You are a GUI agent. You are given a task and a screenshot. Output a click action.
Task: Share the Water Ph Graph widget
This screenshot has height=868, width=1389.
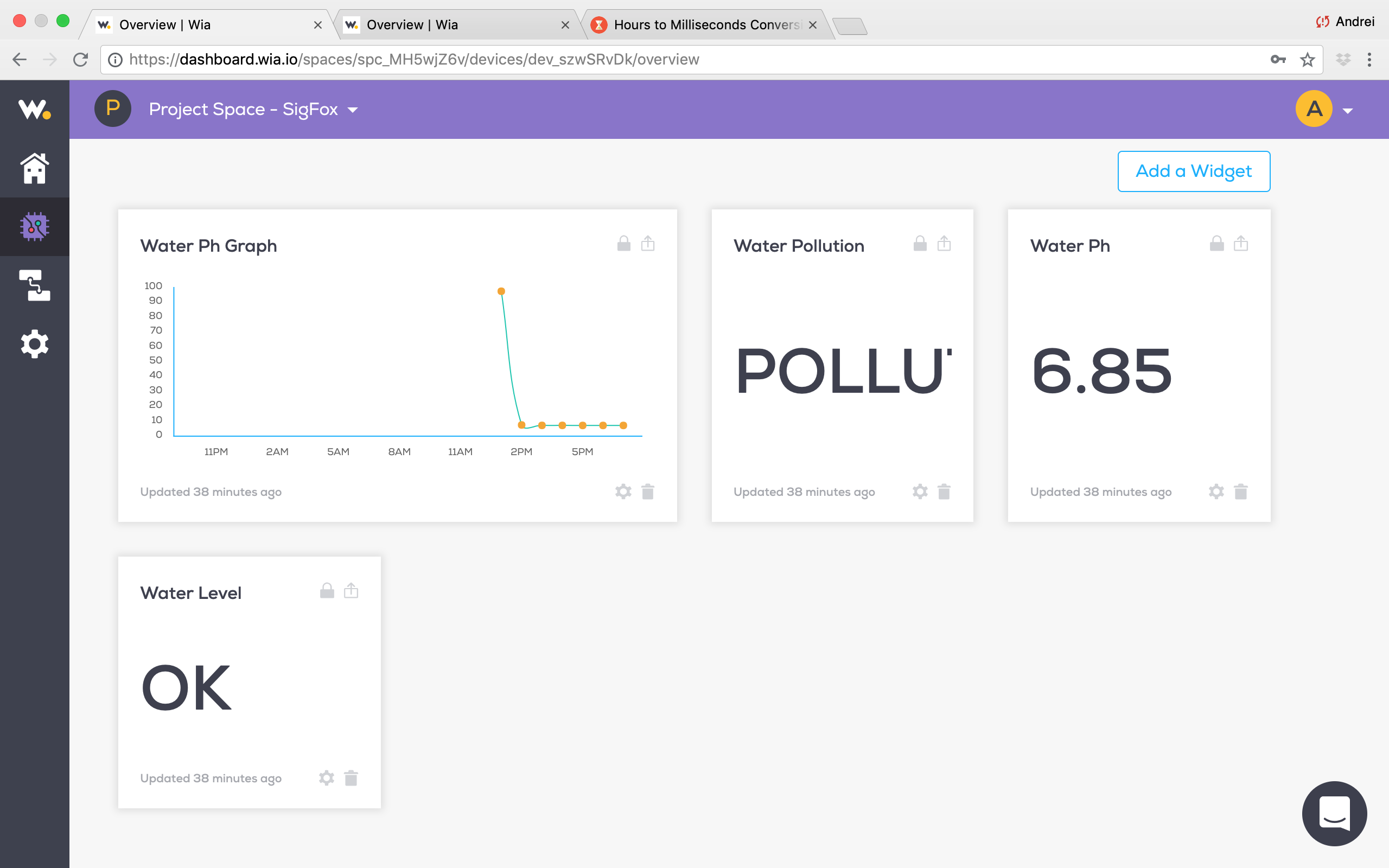coord(647,244)
